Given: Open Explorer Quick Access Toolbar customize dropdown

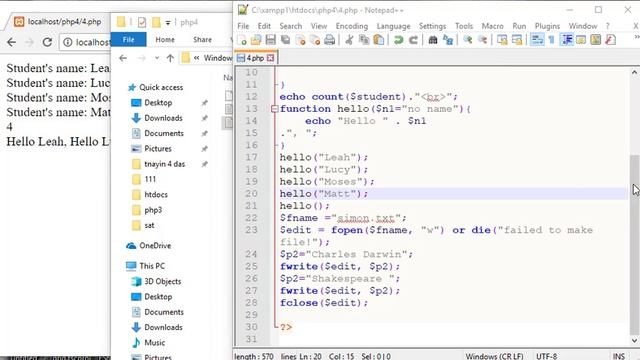Looking at the screenshot, I should click(168, 22).
